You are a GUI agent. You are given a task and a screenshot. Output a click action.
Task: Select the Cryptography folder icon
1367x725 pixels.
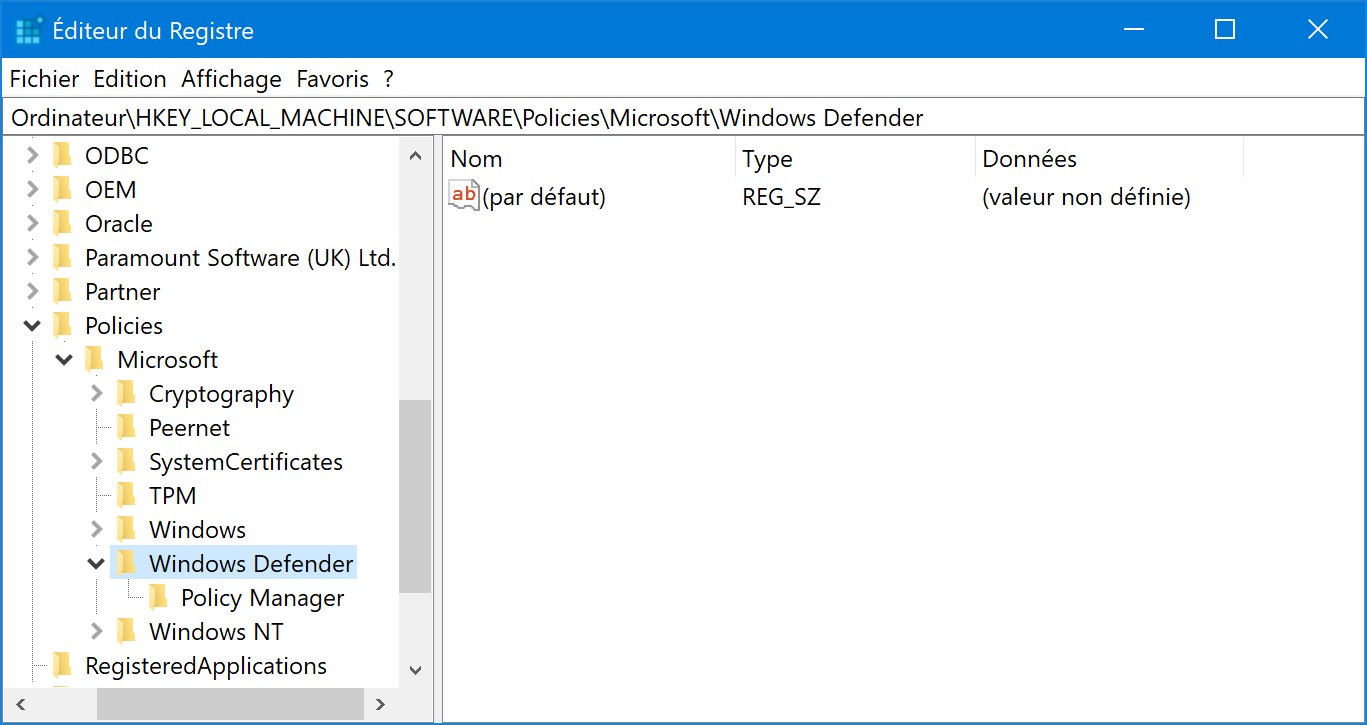[127, 394]
